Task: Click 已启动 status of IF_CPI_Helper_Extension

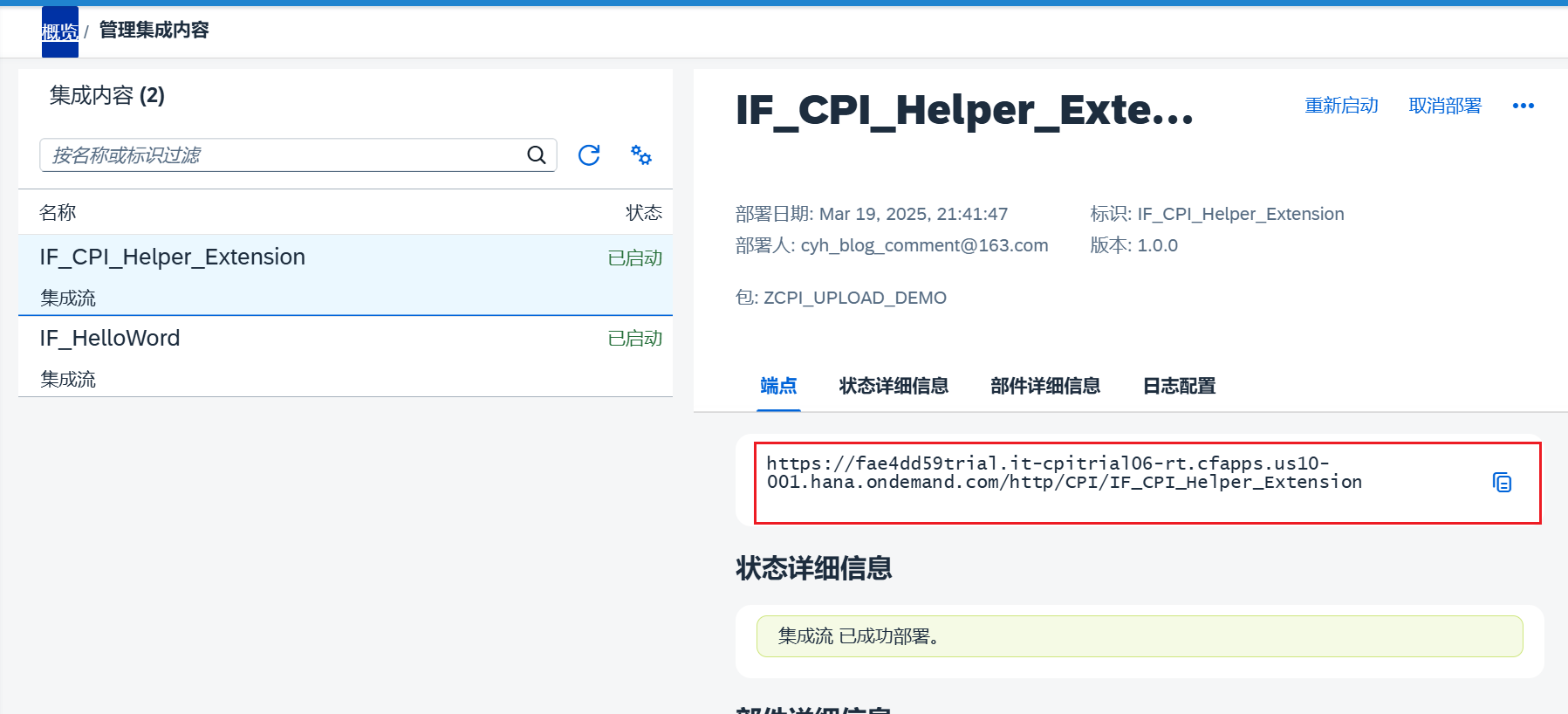Action: [x=635, y=258]
